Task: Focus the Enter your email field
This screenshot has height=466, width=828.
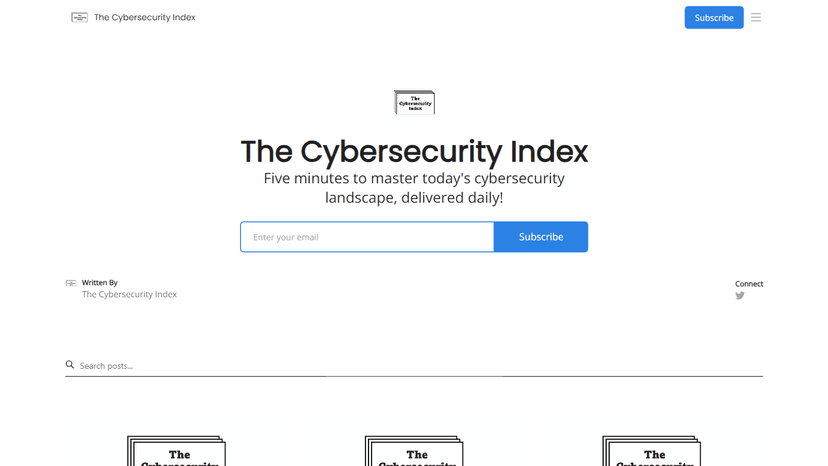Action: 367,237
